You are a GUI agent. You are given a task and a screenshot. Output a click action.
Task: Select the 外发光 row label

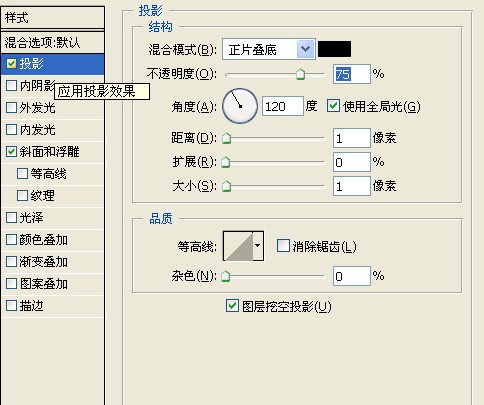point(37,108)
